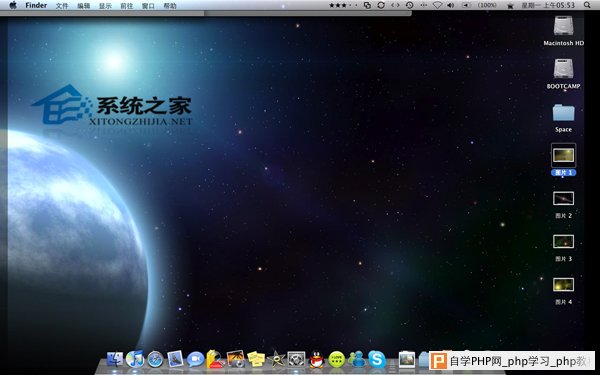Launch iMovie star icon in dock
The width and height of the screenshot is (600, 375).
[x=276, y=359]
